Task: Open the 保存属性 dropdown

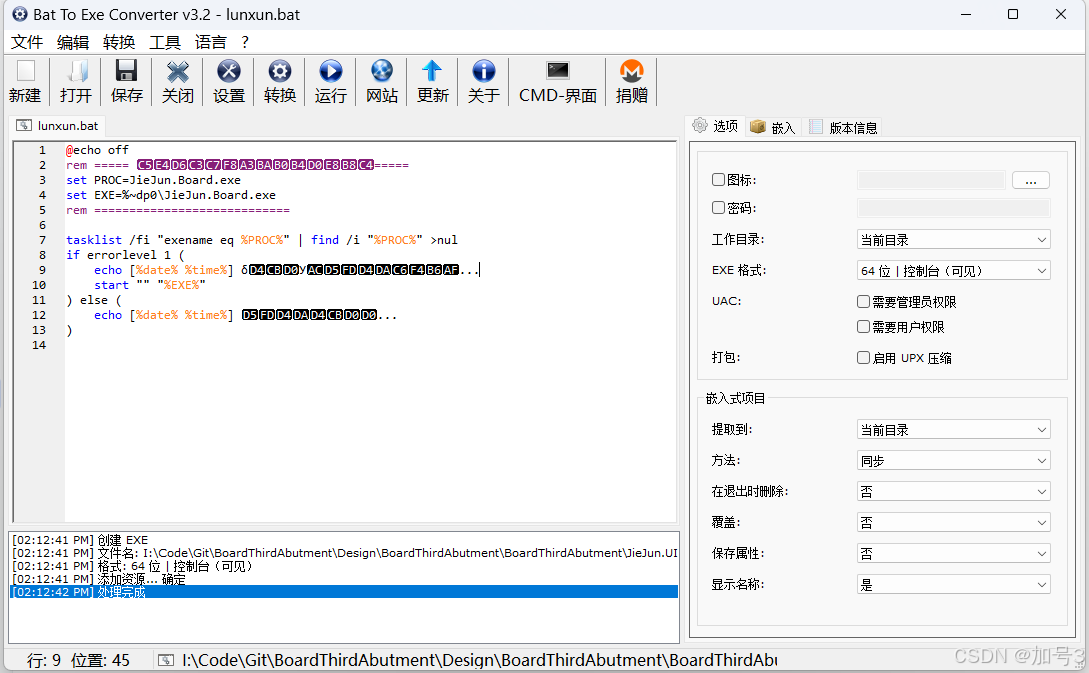Action: (954, 554)
